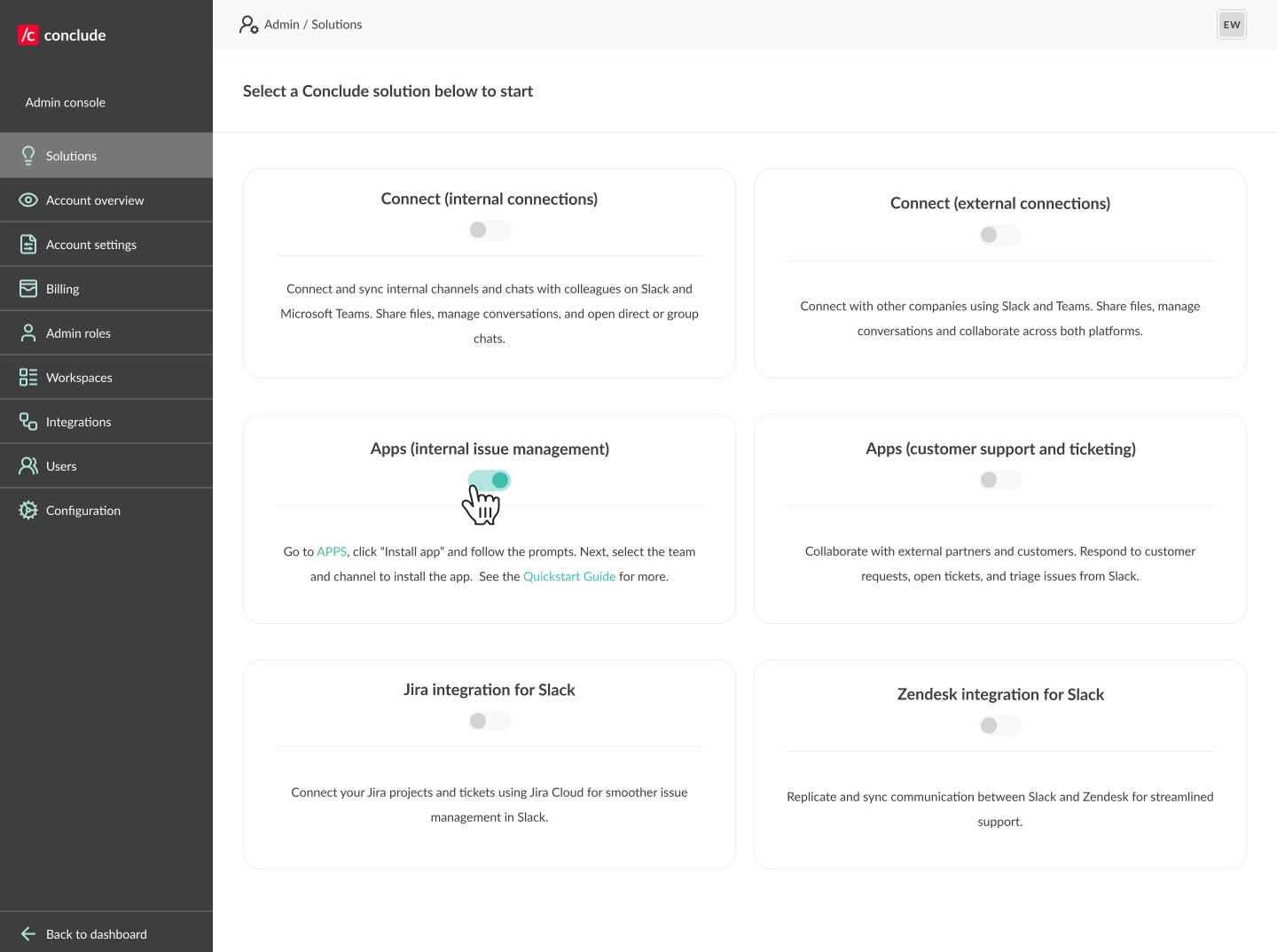The width and height of the screenshot is (1277, 952).
Task: Click the Back to dashboard arrow
Action: pos(28,933)
